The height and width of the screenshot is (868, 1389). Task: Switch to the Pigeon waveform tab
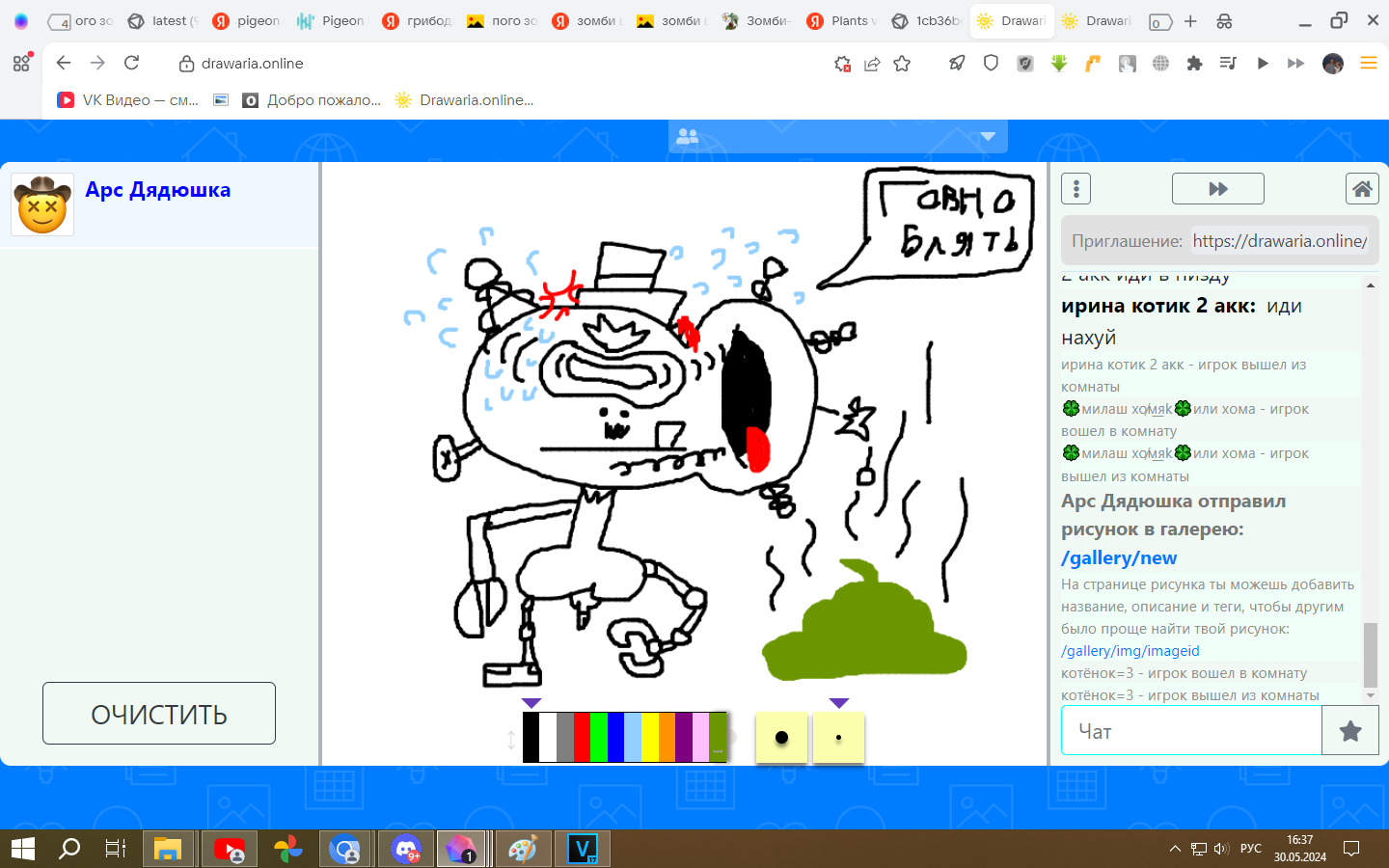click(x=330, y=21)
